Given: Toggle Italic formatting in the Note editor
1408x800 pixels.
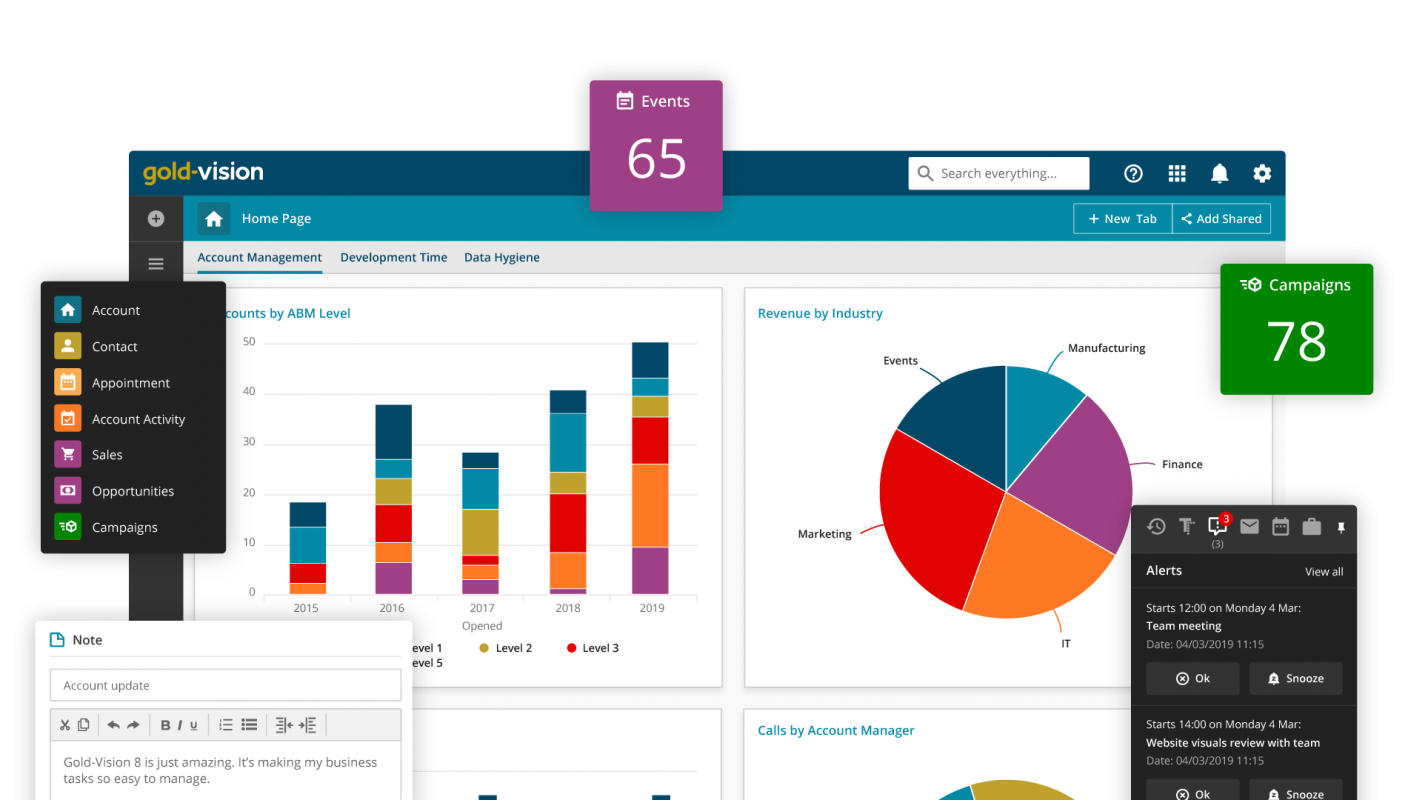Looking at the screenshot, I should (x=180, y=725).
